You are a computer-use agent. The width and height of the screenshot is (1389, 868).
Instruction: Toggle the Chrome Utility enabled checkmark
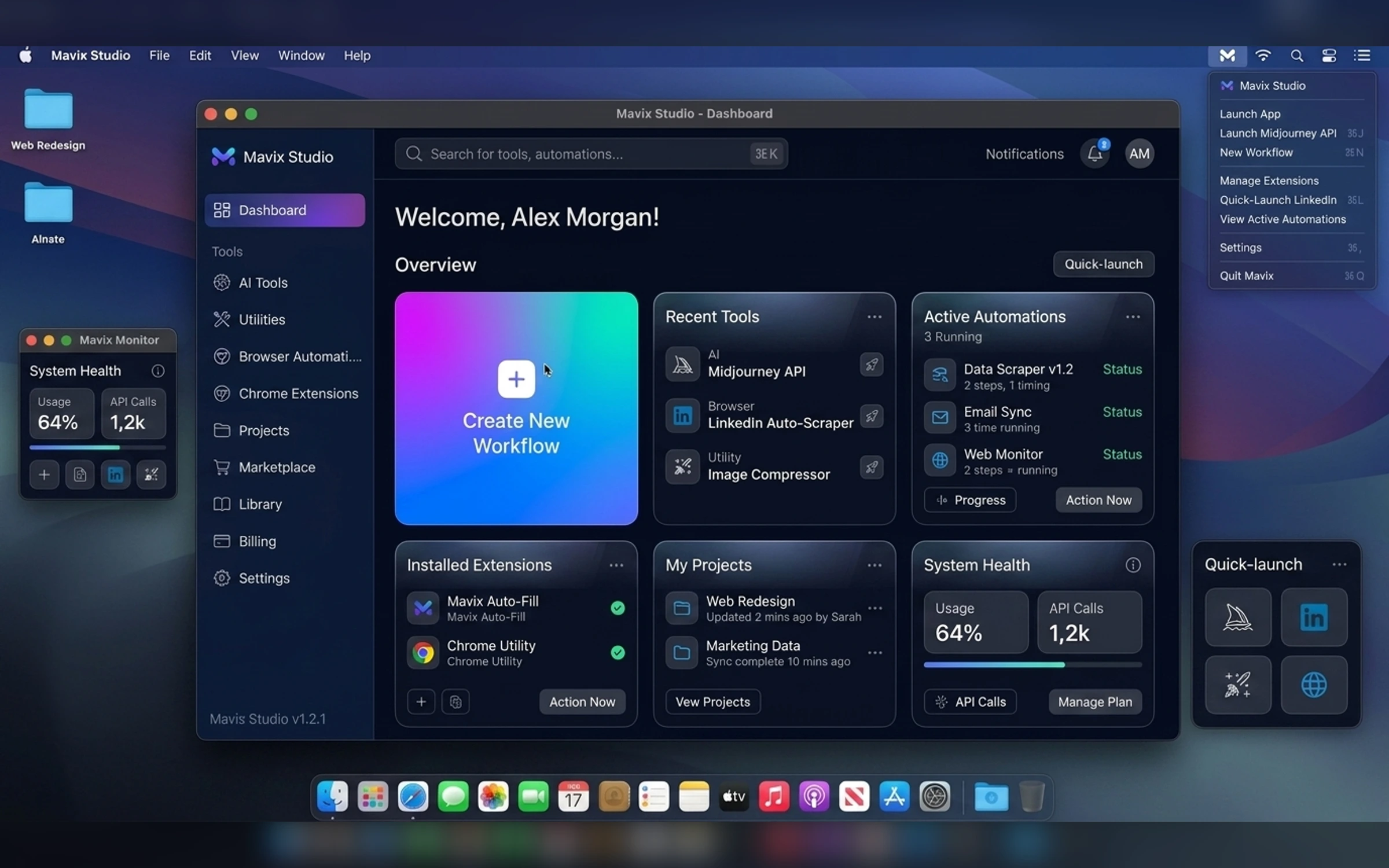tap(618, 653)
